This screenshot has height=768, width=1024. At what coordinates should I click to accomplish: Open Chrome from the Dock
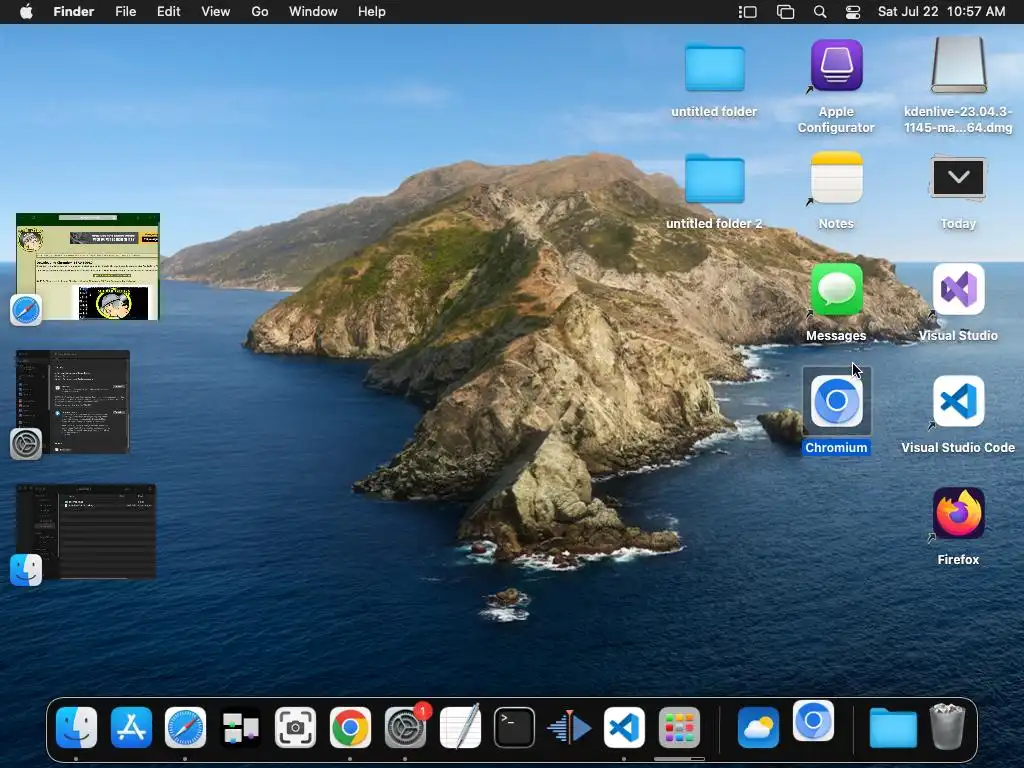[x=350, y=728]
